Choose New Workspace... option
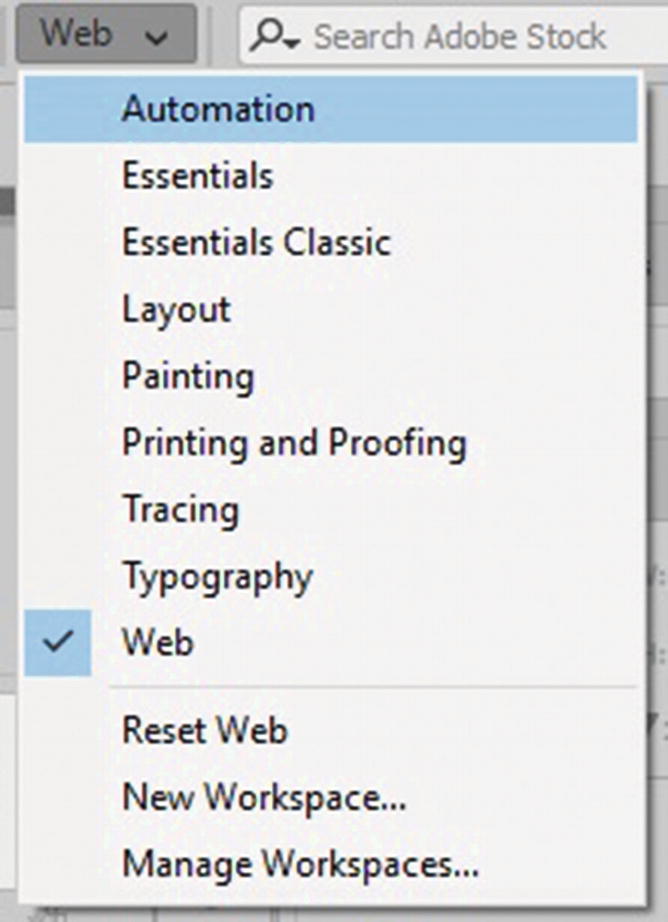The image size is (668, 922). click(264, 797)
